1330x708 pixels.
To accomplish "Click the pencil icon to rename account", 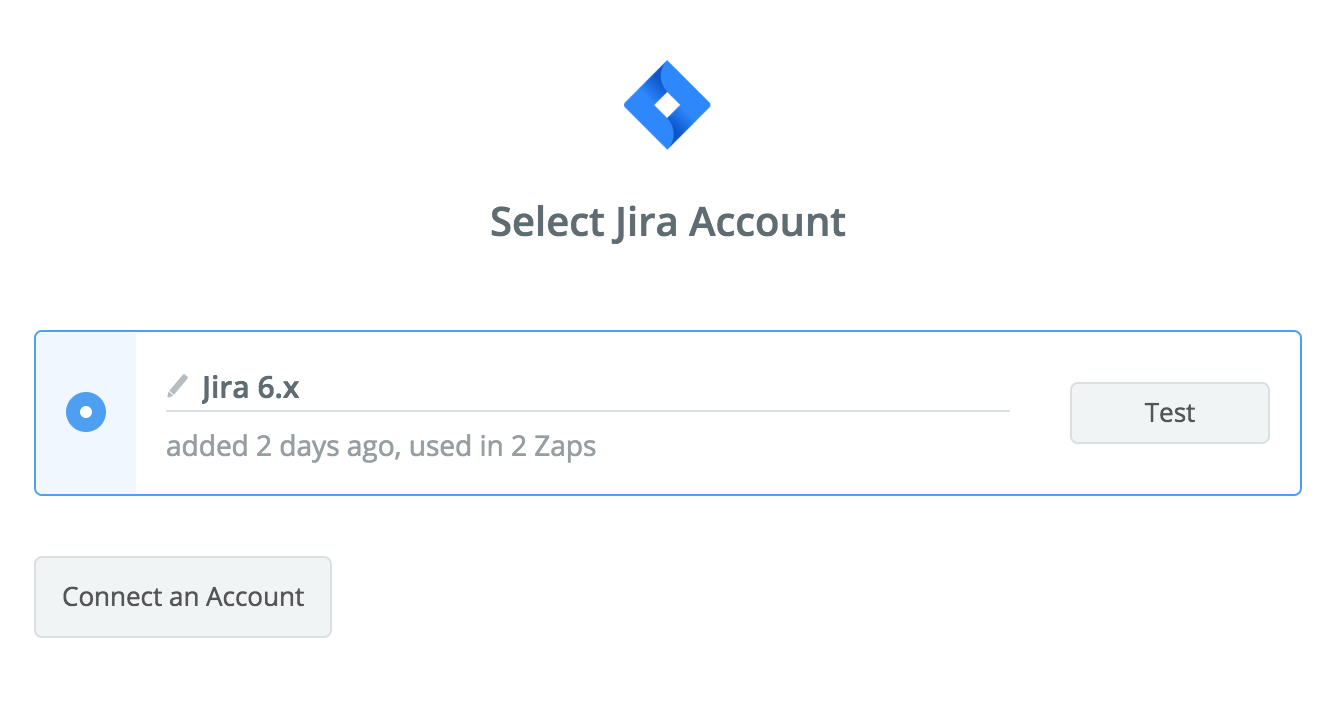I will pos(177,386).
